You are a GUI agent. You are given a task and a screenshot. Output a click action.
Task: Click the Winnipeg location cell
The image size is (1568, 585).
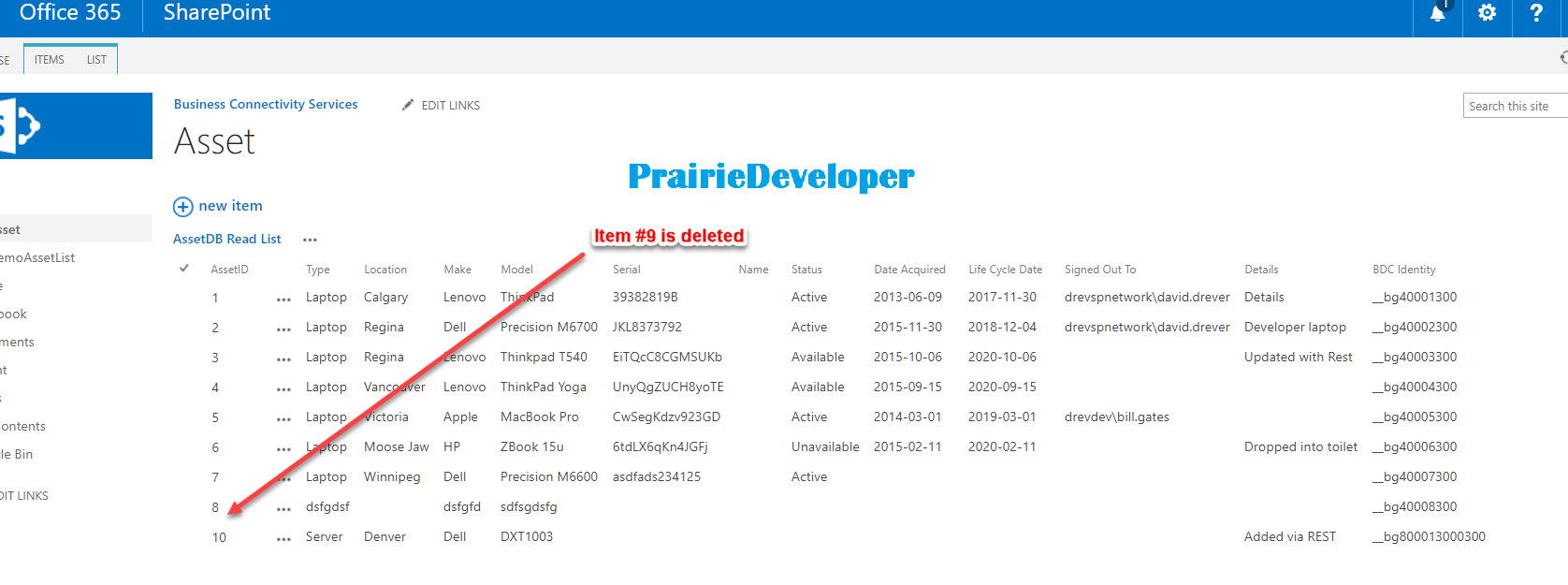(392, 477)
